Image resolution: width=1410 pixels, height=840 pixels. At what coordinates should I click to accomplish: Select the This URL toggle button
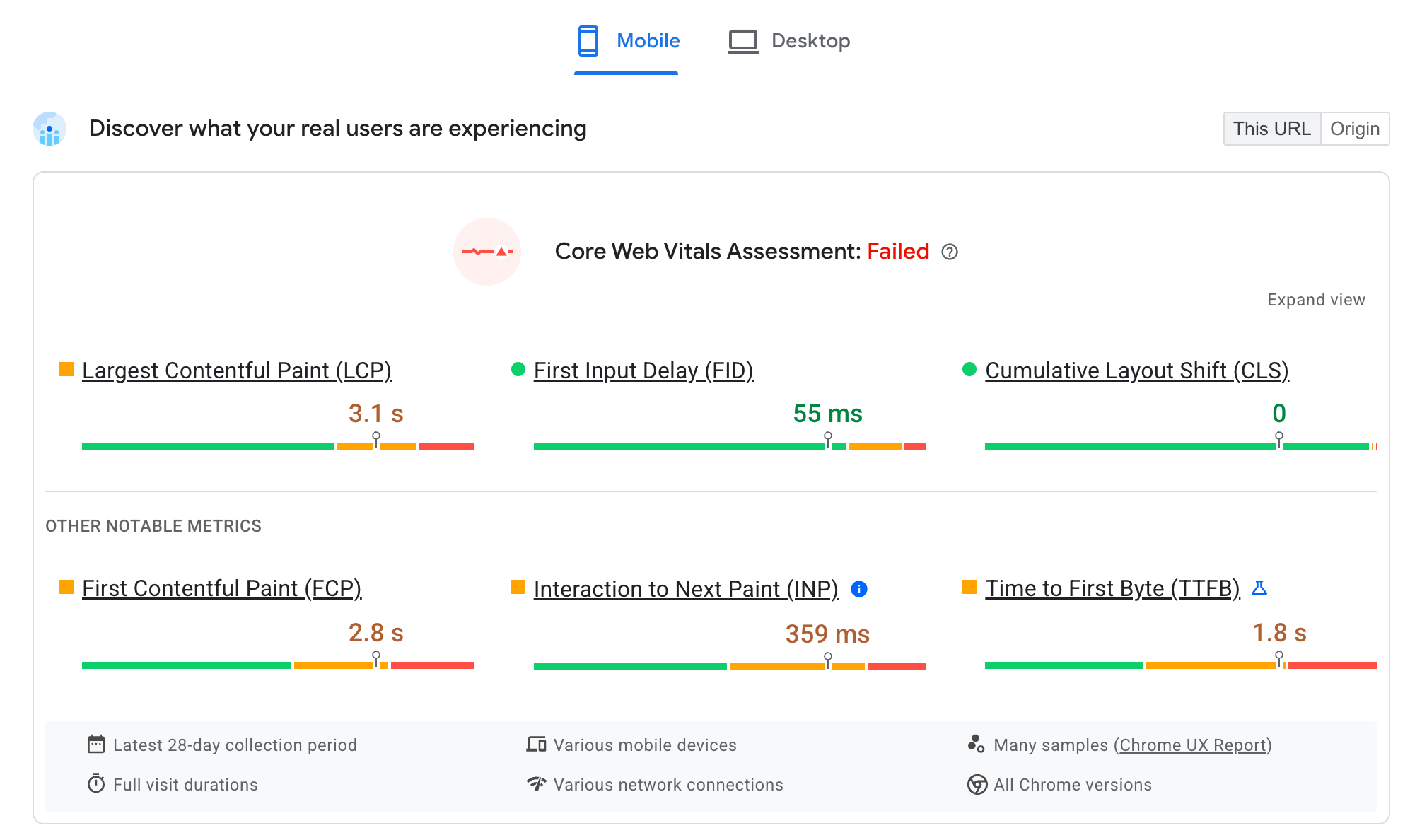[x=1270, y=128]
